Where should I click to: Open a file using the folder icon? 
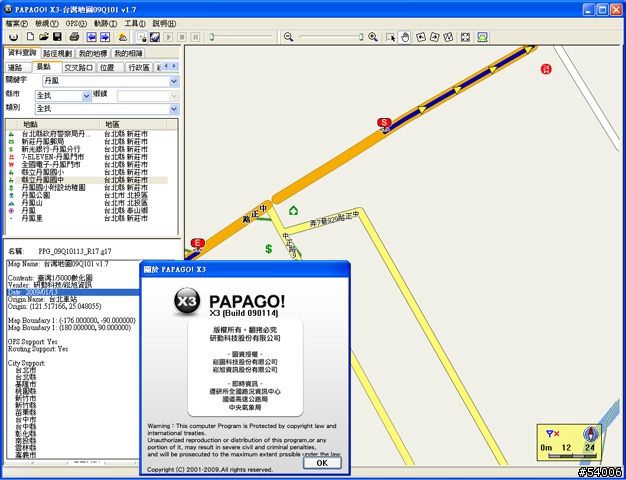(x=44, y=37)
